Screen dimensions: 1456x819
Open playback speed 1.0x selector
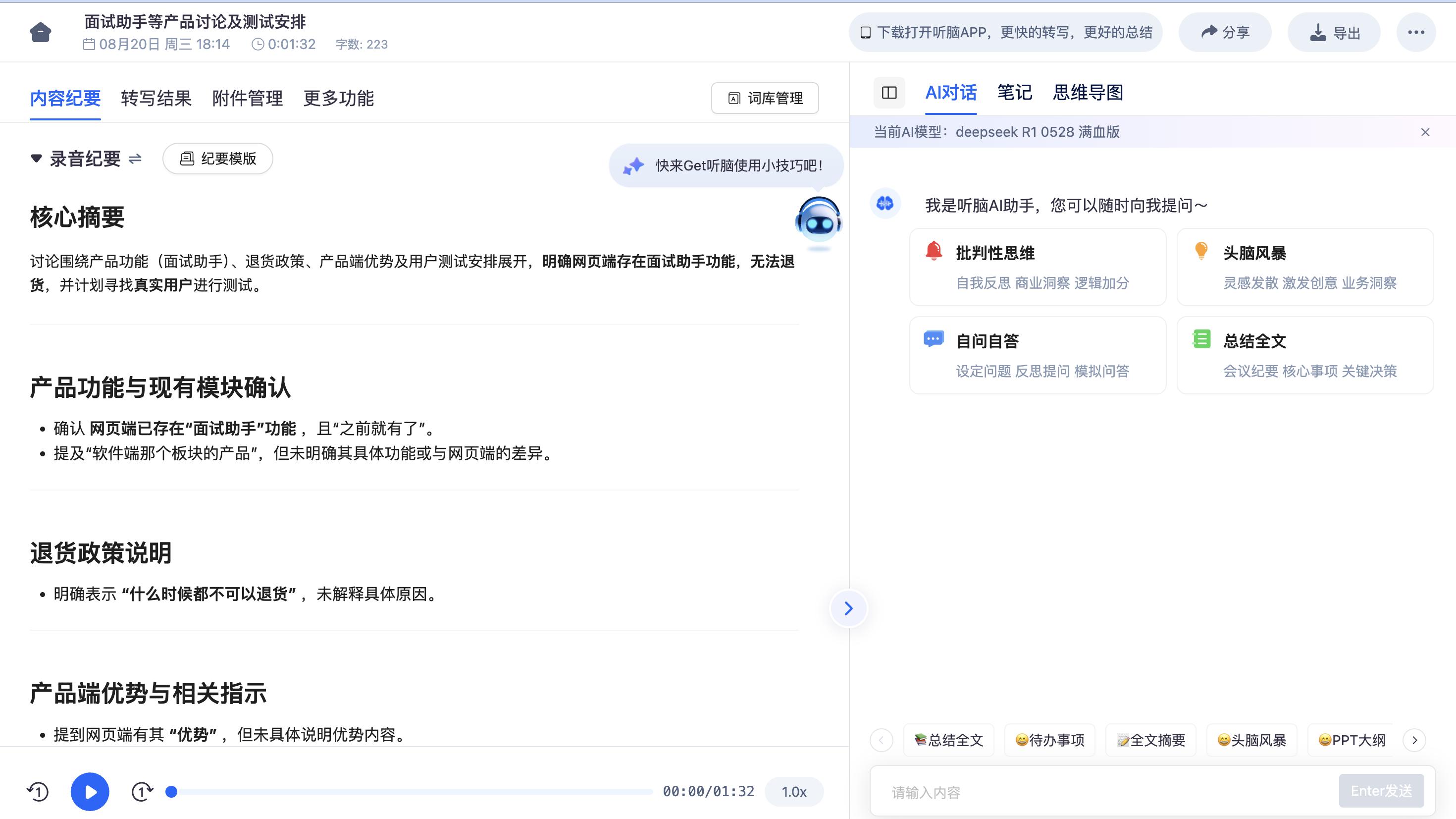tap(793, 791)
